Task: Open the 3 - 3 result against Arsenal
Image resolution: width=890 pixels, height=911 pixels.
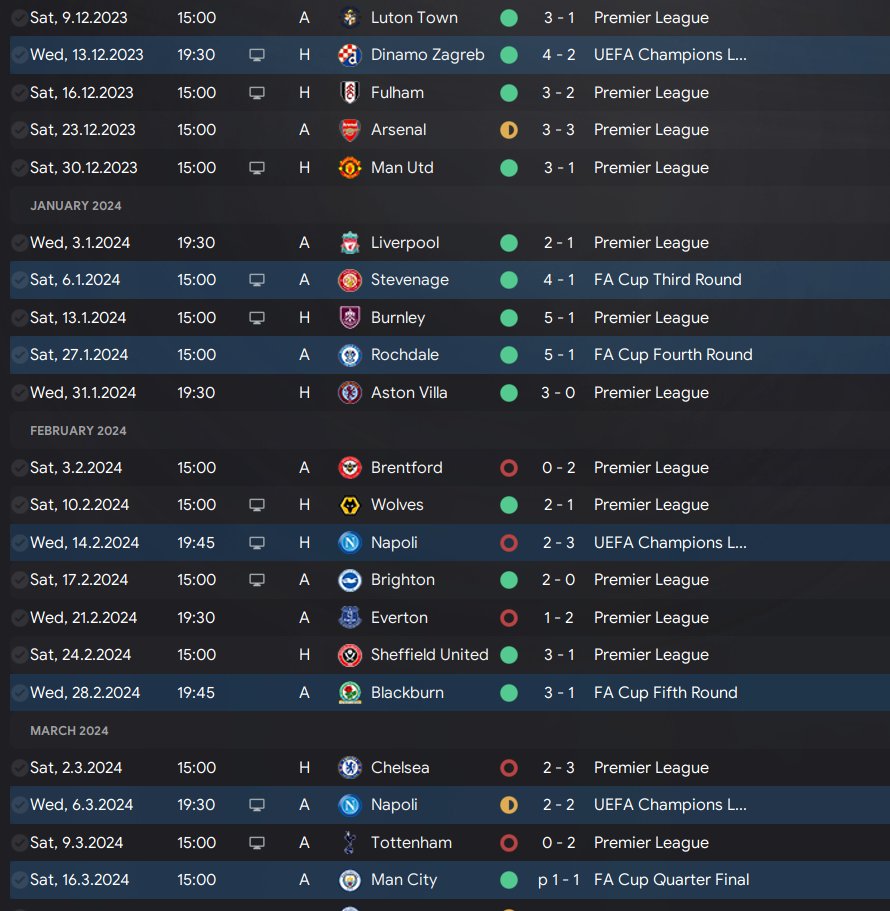Action: [x=559, y=130]
